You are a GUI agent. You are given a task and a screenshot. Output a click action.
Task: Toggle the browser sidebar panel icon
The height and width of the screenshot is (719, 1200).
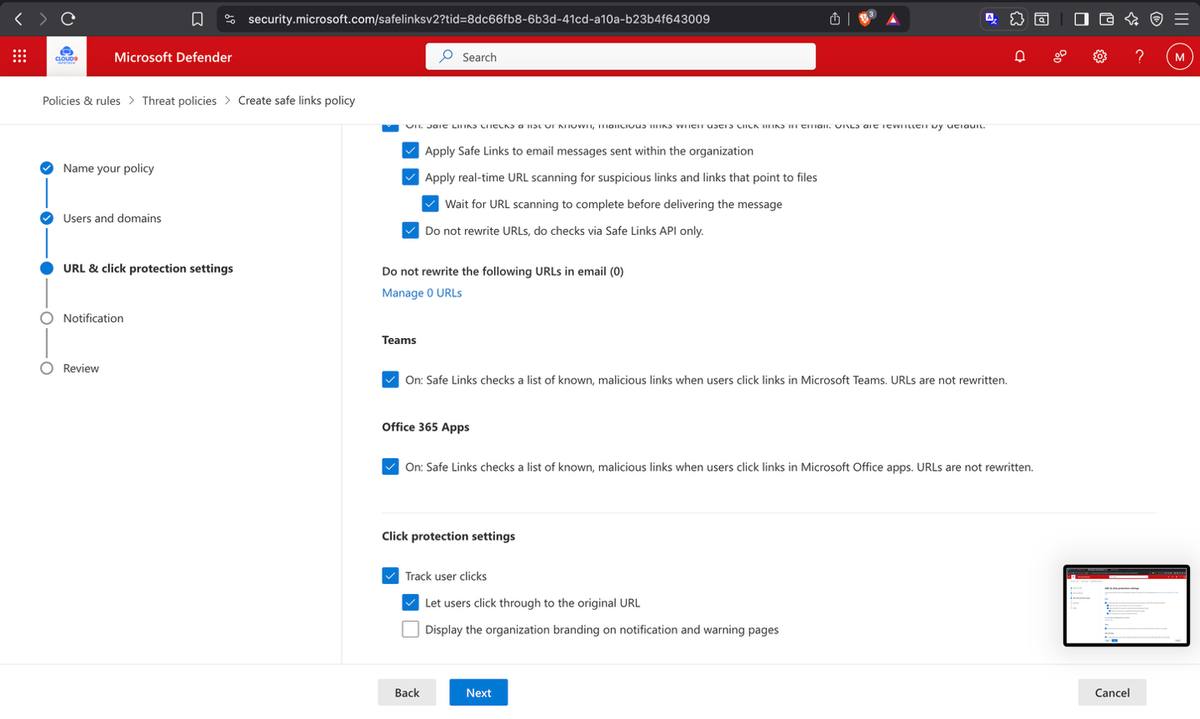pos(1082,18)
